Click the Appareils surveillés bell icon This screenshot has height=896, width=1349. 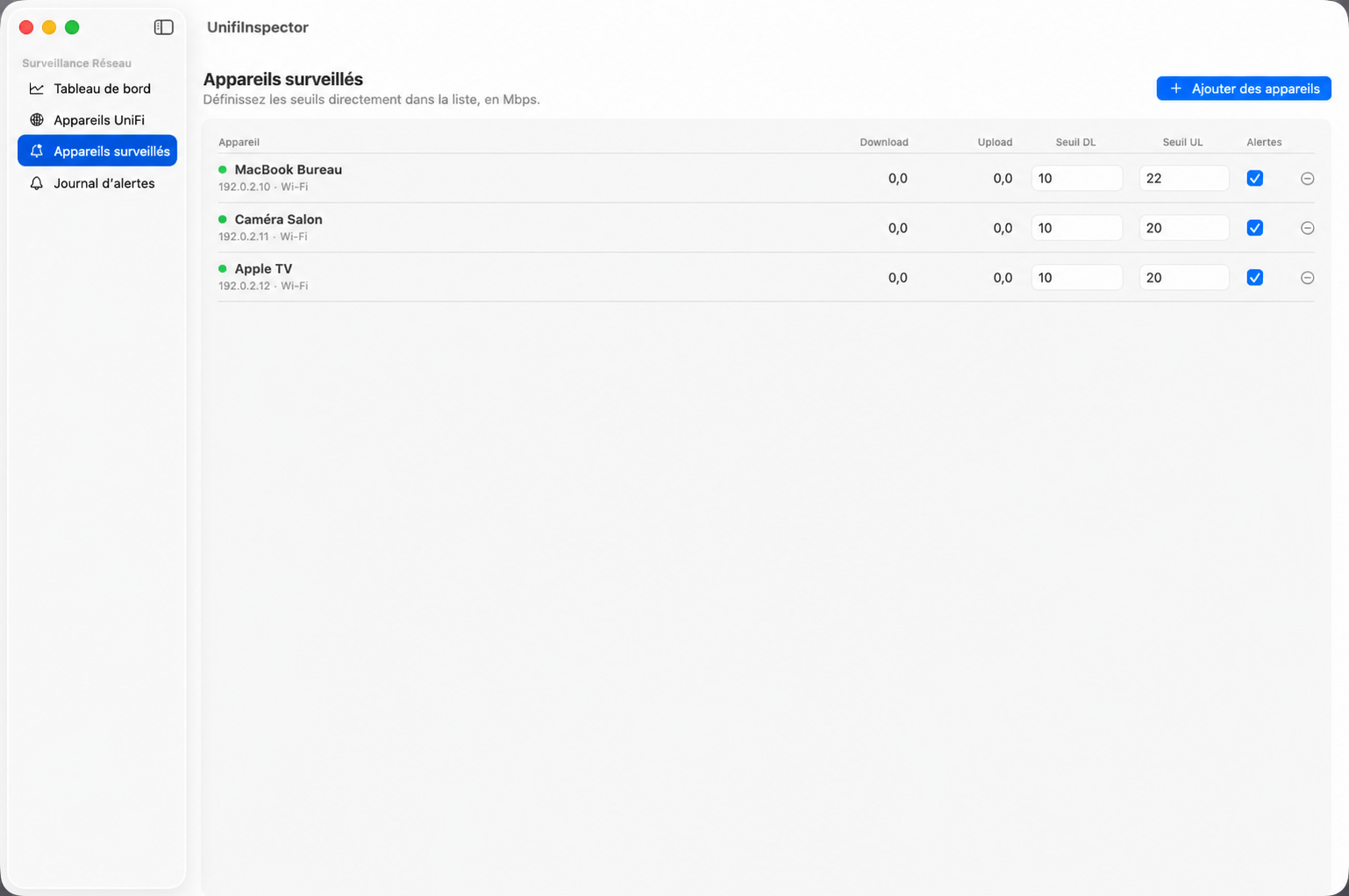pyautogui.click(x=37, y=152)
